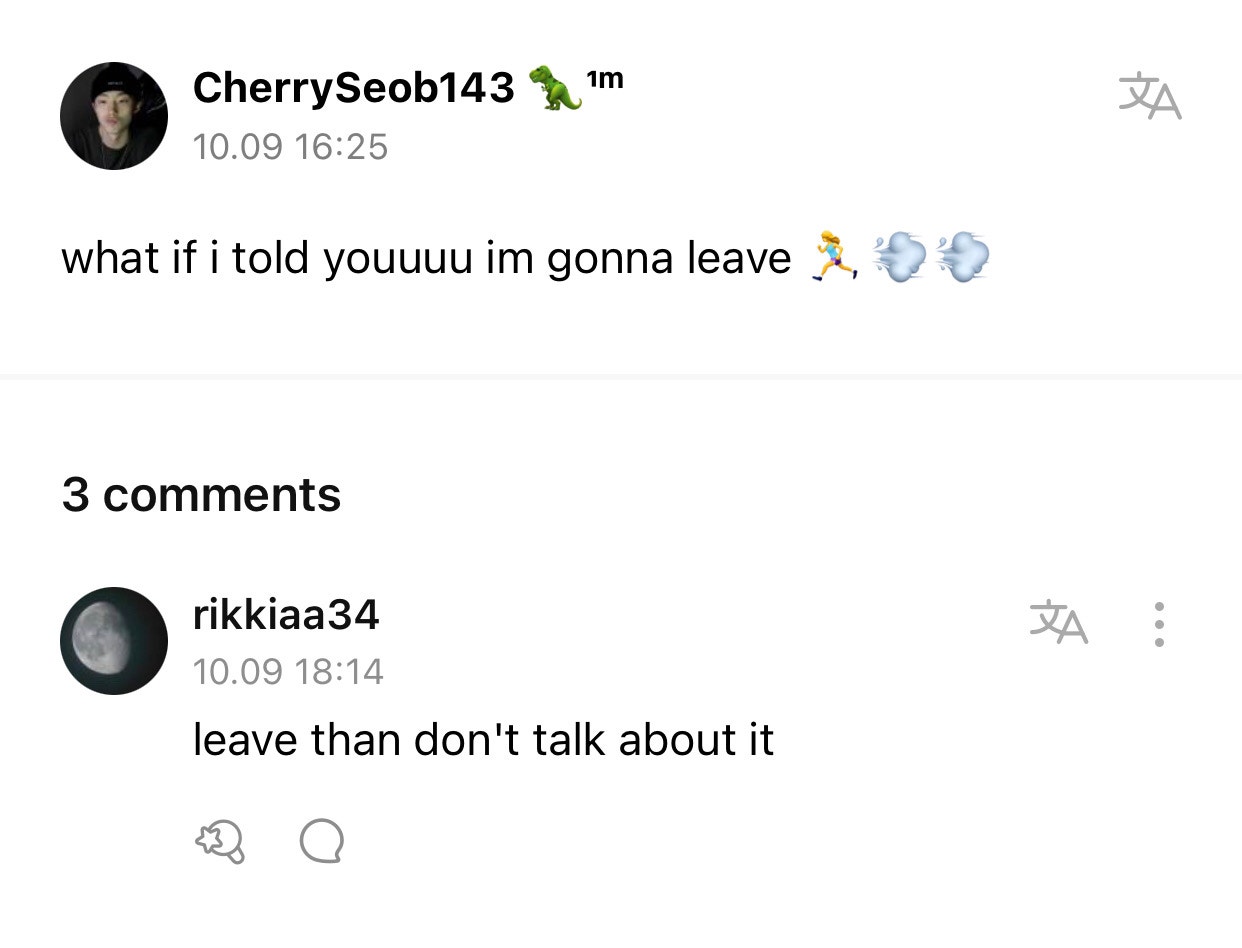Click the comment 'leave than don't talk about it'
The width and height of the screenshot is (1242, 948).
(484, 739)
